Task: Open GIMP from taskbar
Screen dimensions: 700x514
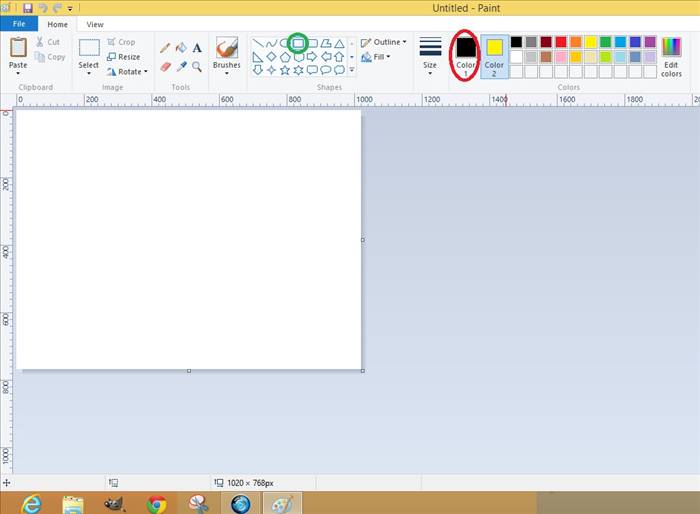Action: pos(114,505)
